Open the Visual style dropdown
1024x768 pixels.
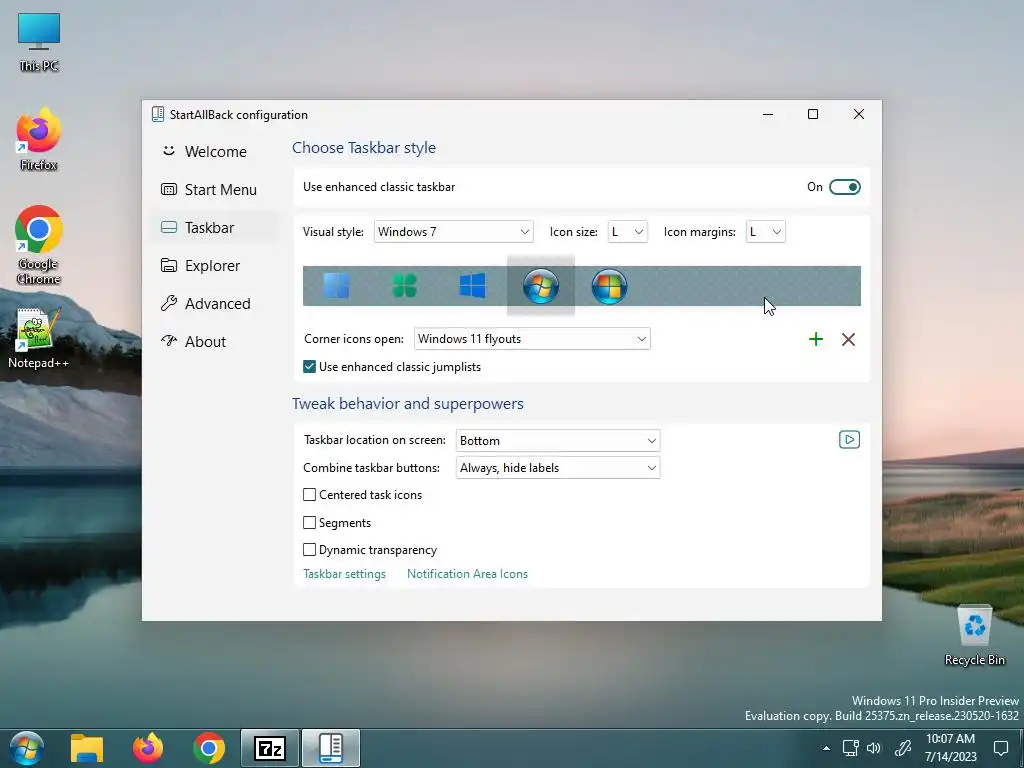click(453, 232)
